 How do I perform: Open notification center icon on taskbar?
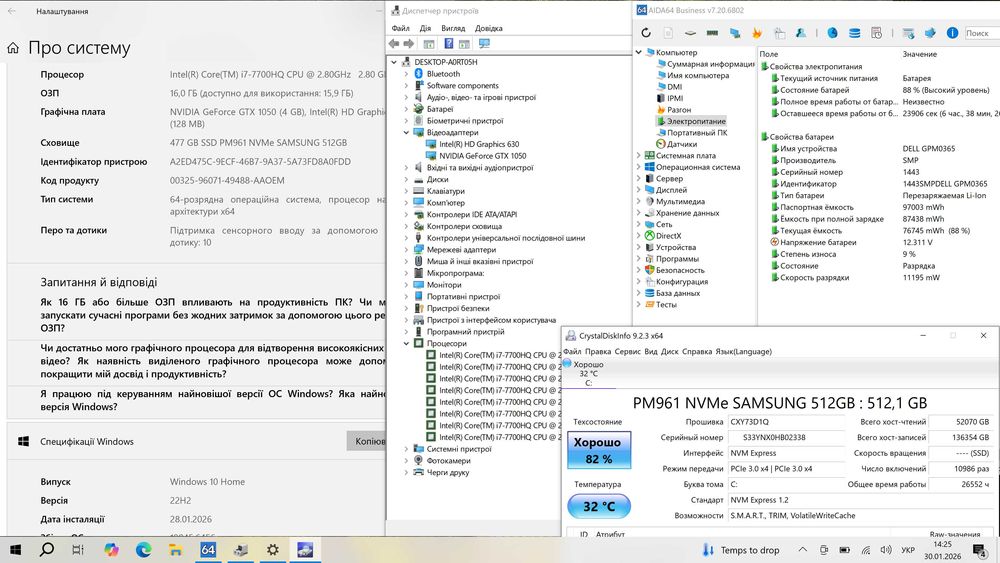tap(980, 550)
